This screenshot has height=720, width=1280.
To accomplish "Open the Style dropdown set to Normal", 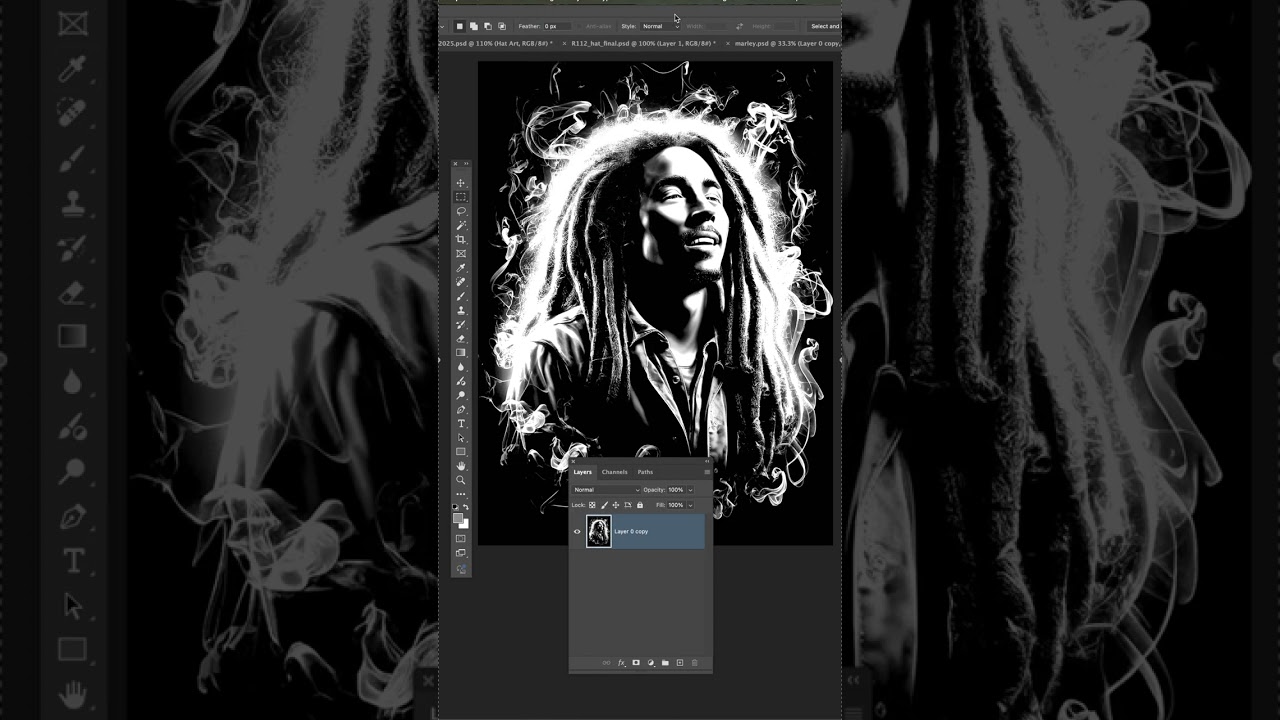I will coord(660,26).
